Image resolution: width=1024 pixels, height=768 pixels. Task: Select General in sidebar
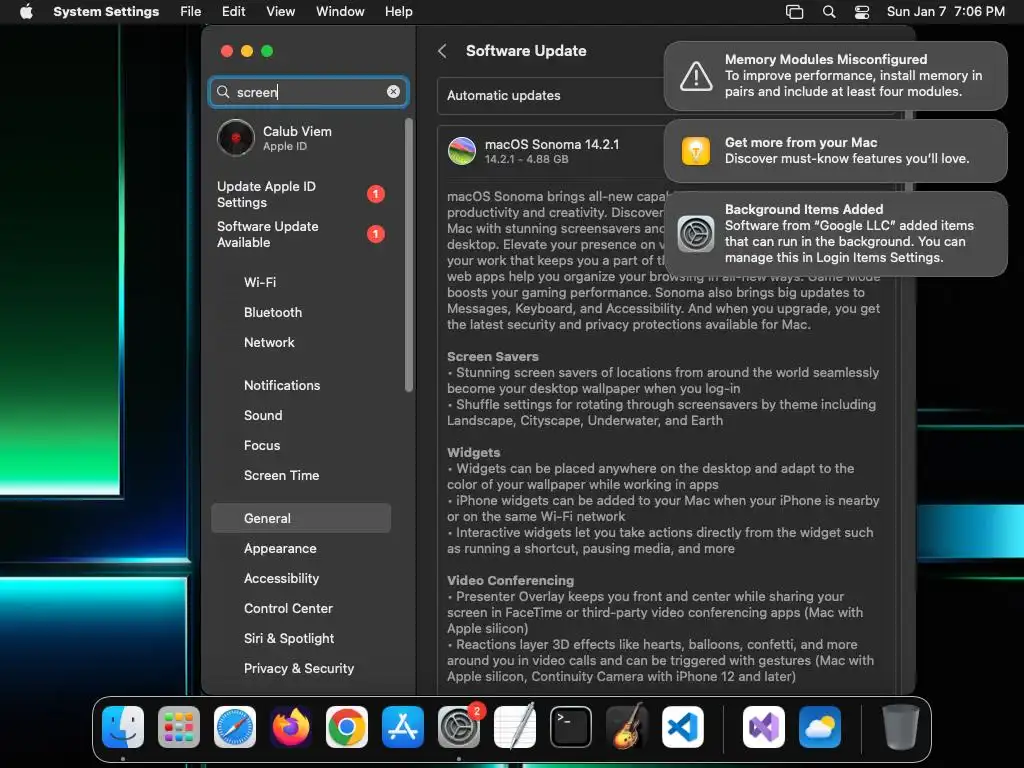301,519
